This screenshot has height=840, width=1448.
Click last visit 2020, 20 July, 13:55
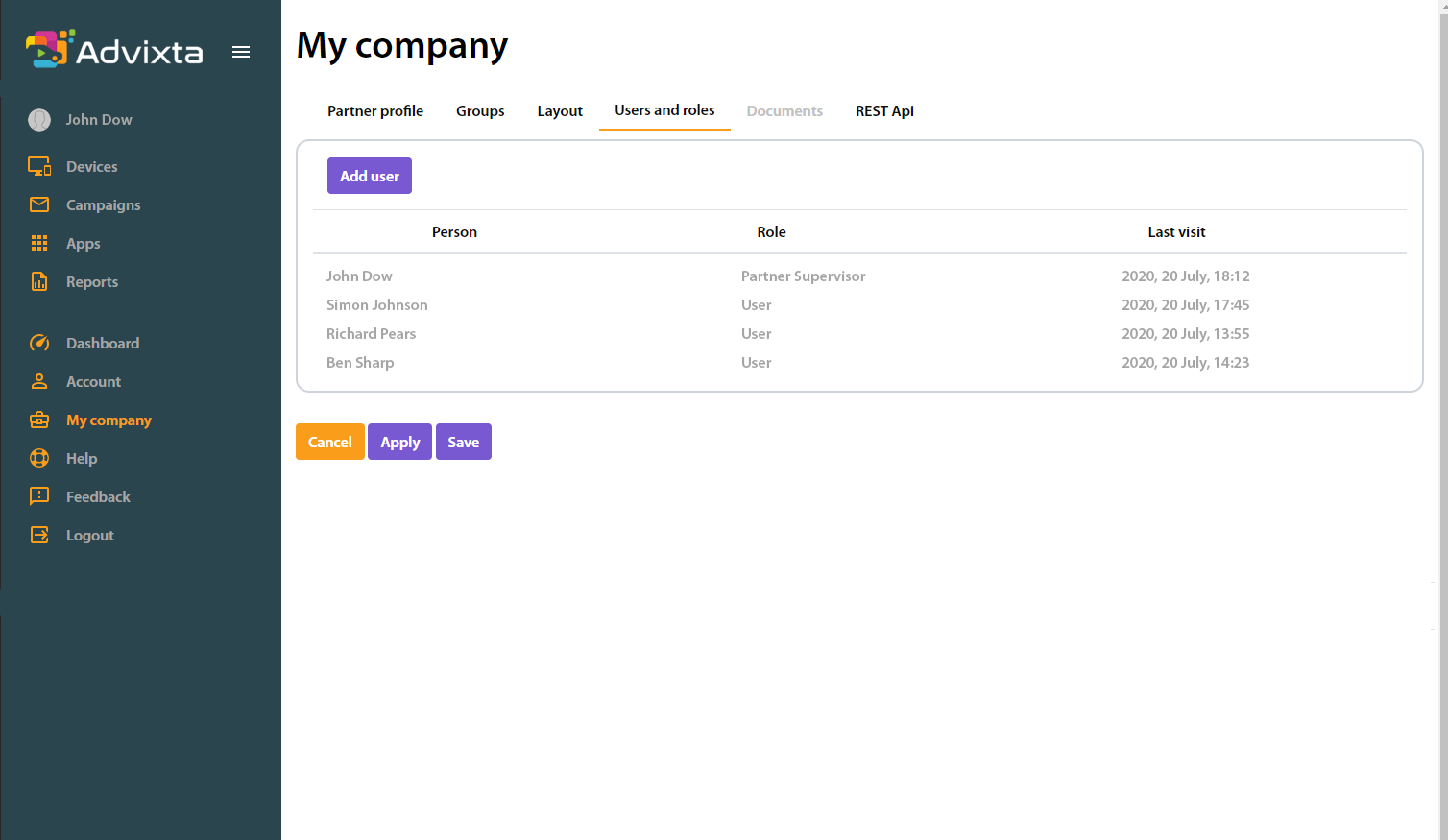point(1186,334)
